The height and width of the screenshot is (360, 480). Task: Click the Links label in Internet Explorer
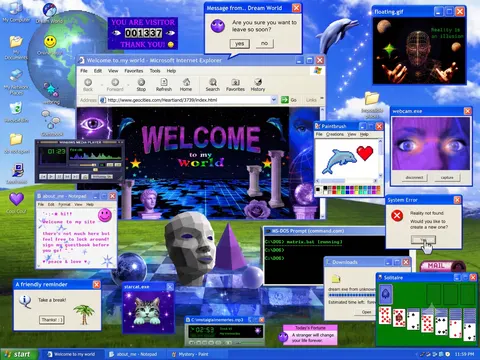(x=311, y=100)
